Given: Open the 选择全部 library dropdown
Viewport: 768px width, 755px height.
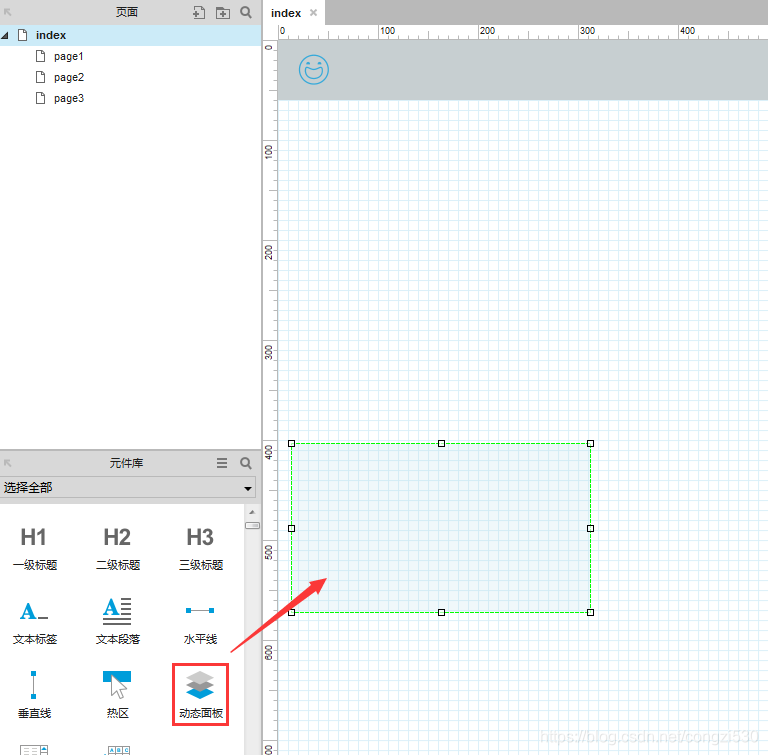Looking at the screenshot, I should coord(128,488).
